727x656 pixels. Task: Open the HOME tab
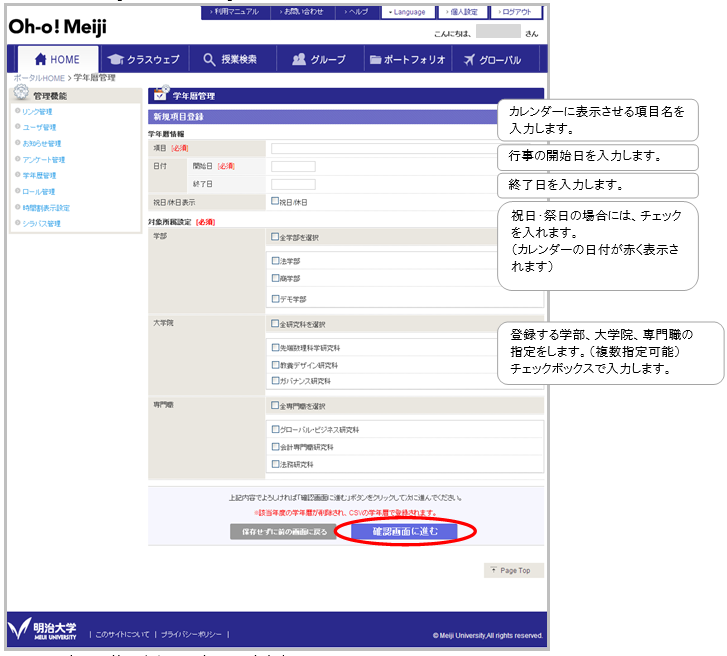[x=58, y=59]
